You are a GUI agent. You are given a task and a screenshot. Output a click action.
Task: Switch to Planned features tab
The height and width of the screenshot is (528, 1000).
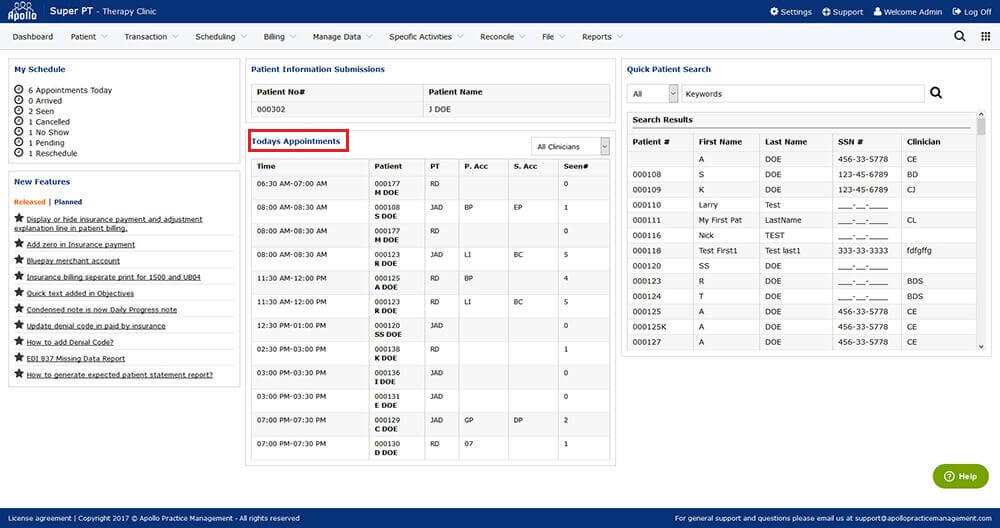tap(68, 202)
